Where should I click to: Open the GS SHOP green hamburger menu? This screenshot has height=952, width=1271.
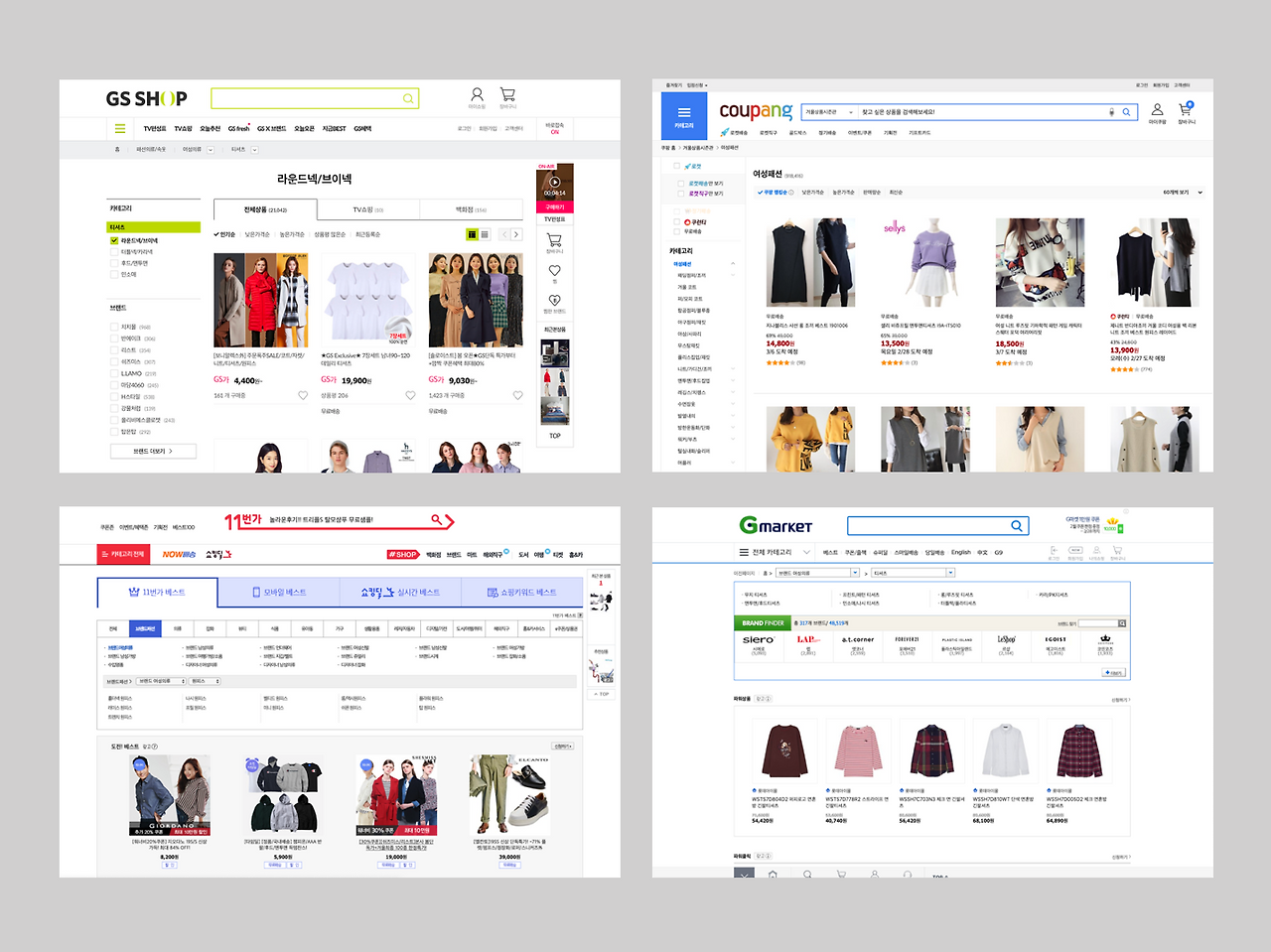tap(120, 128)
